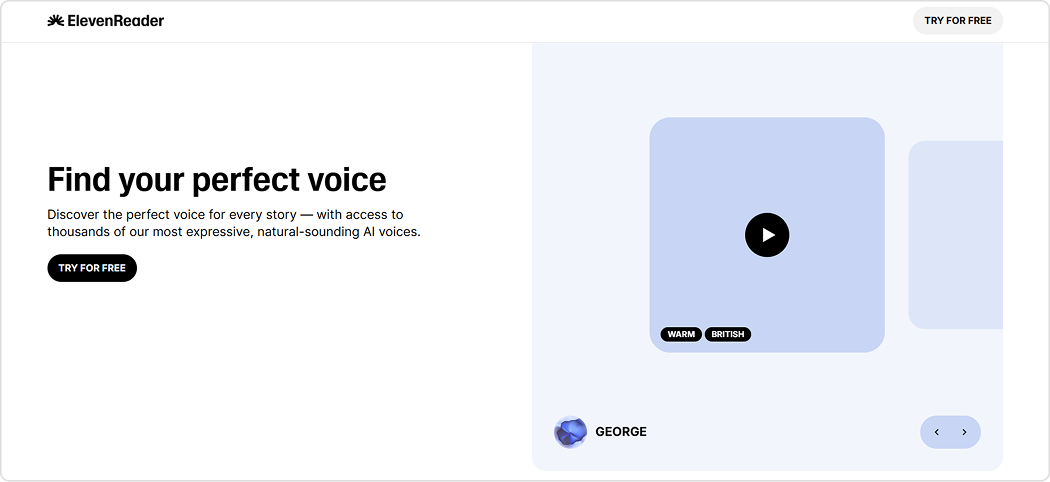Click the "natural-sounding AI voices" text line
1050x482 pixels.
[x=234, y=232]
